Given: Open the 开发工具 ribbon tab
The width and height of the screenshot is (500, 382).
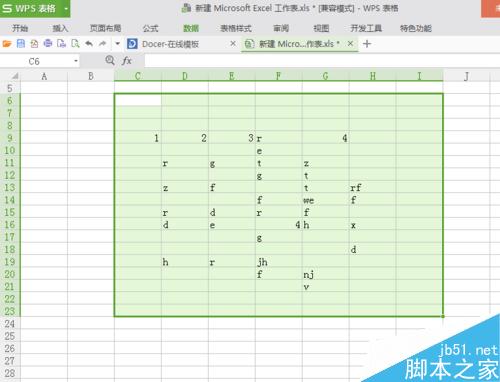Looking at the screenshot, I should [x=366, y=28].
